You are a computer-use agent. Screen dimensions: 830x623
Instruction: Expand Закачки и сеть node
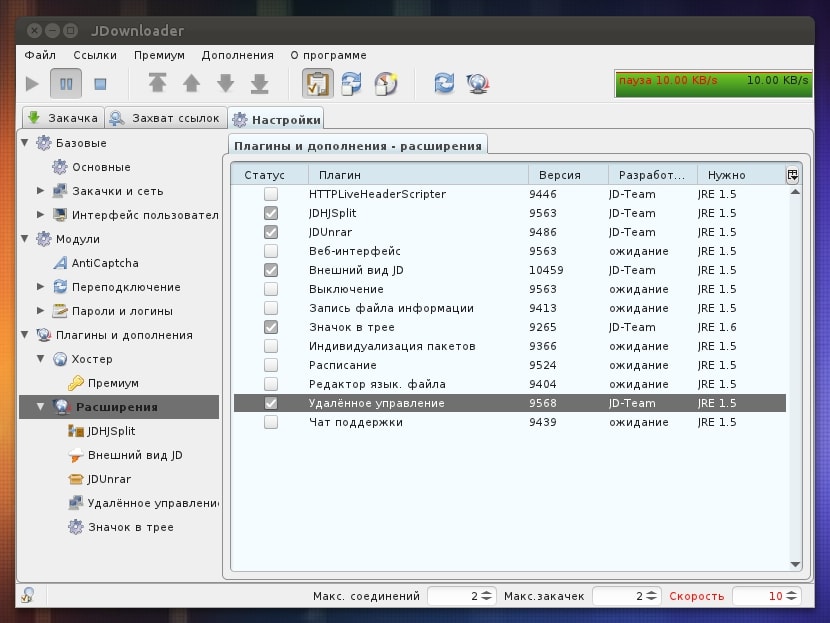pos(41,191)
